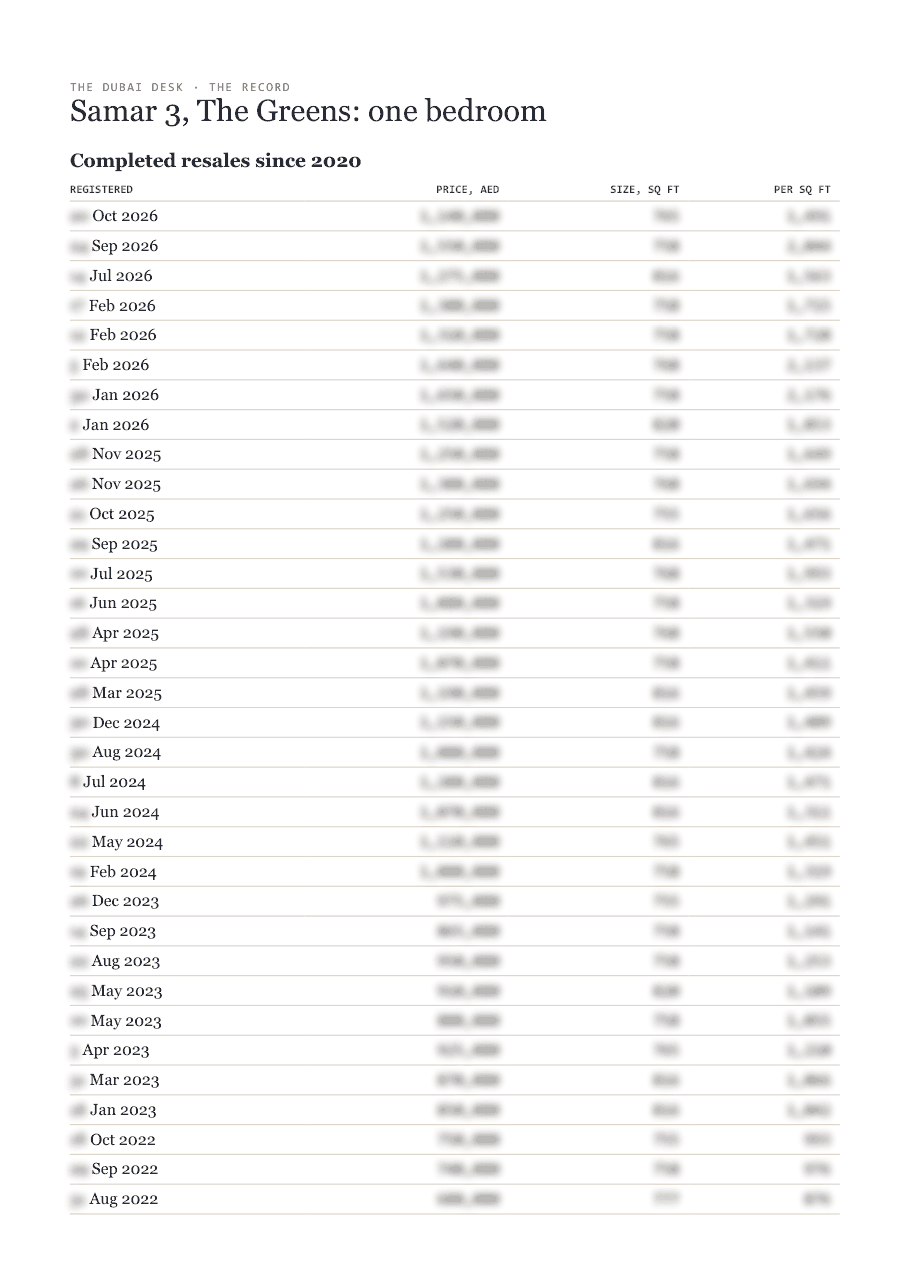Image resolution: width=911 pixels, height=1288 pixels.
Task: Select the Oct 2026 resale row
Action: click(455, 216)
